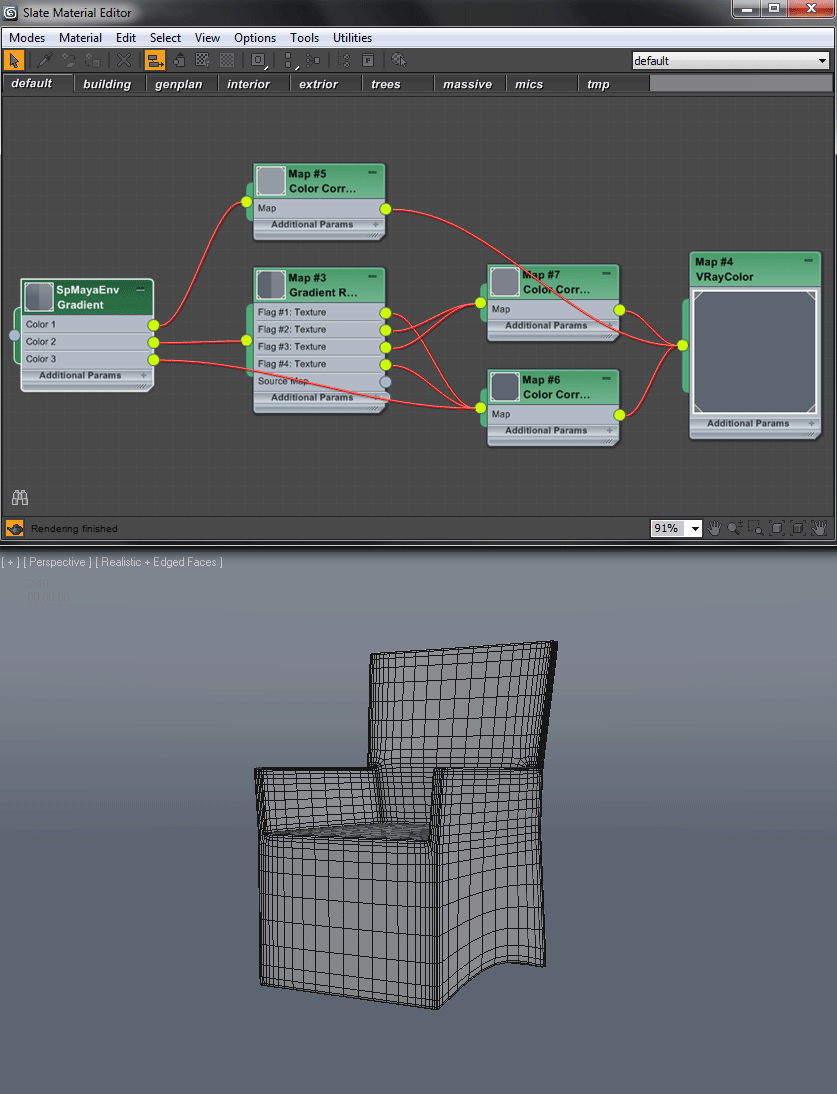
Task: Click the Zoom Tool magnifier icon
Action: pyautogui.click(x=736, y=528)
